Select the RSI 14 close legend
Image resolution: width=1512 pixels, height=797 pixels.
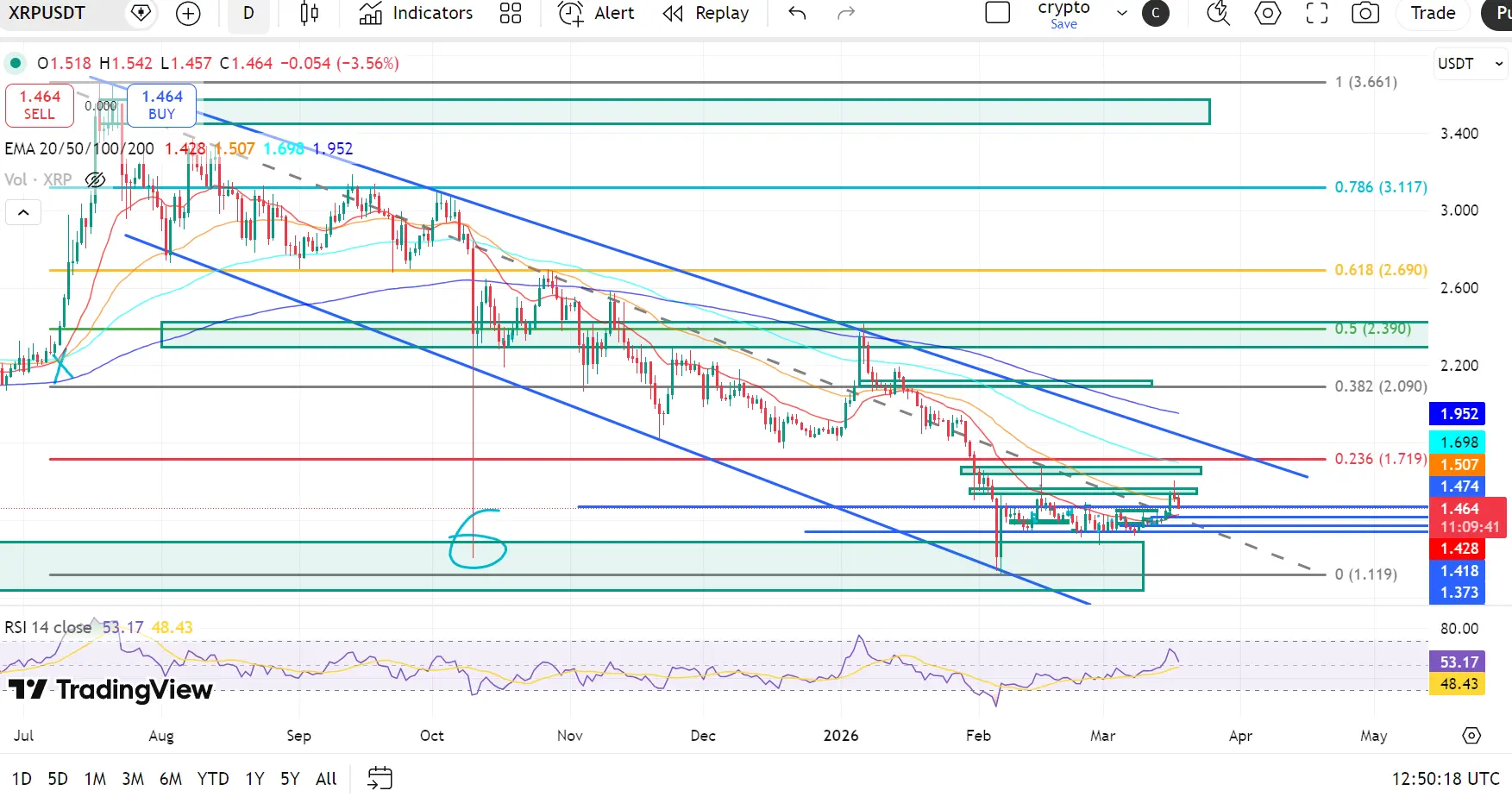point(48,627)
